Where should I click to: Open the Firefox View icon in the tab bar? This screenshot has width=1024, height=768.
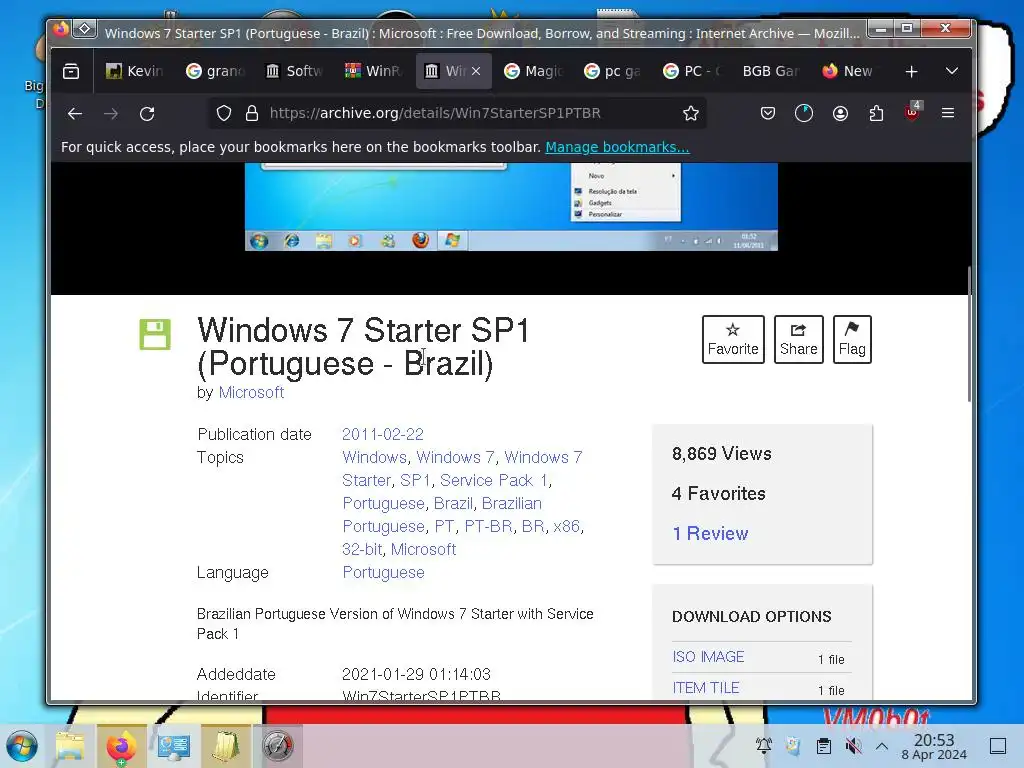tap(71, 71)
